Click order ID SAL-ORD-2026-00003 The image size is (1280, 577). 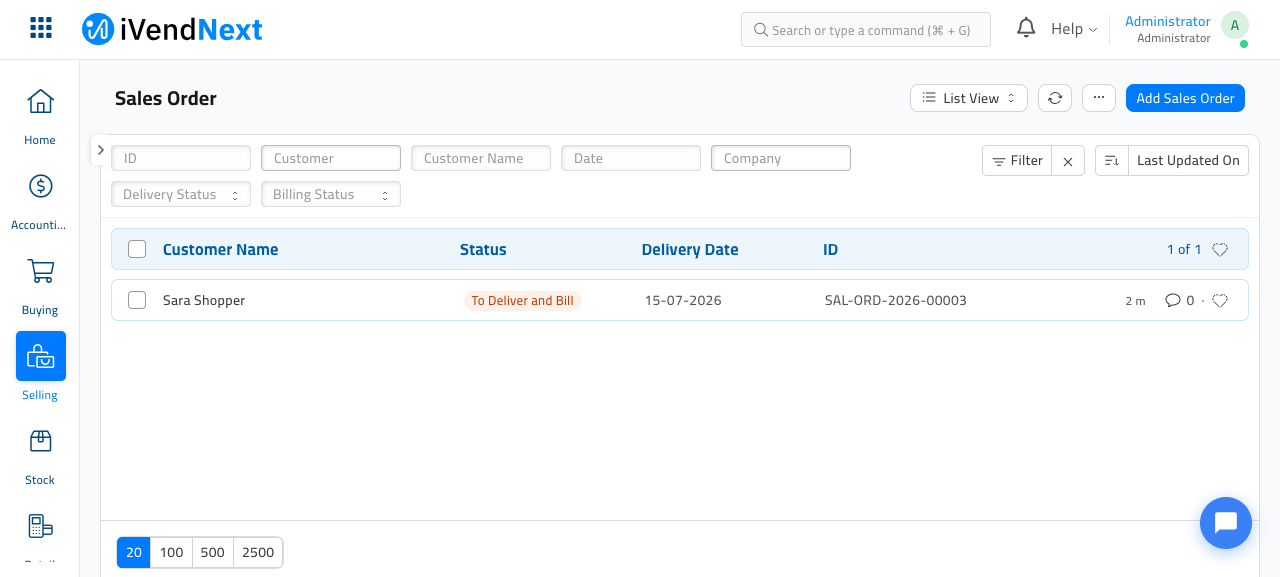click(x=896, y=300)
